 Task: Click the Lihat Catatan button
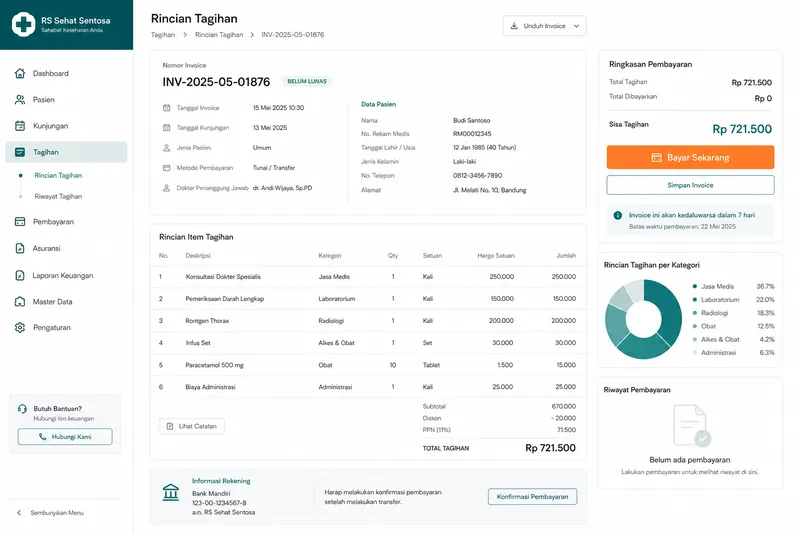[x=192, y=426]
